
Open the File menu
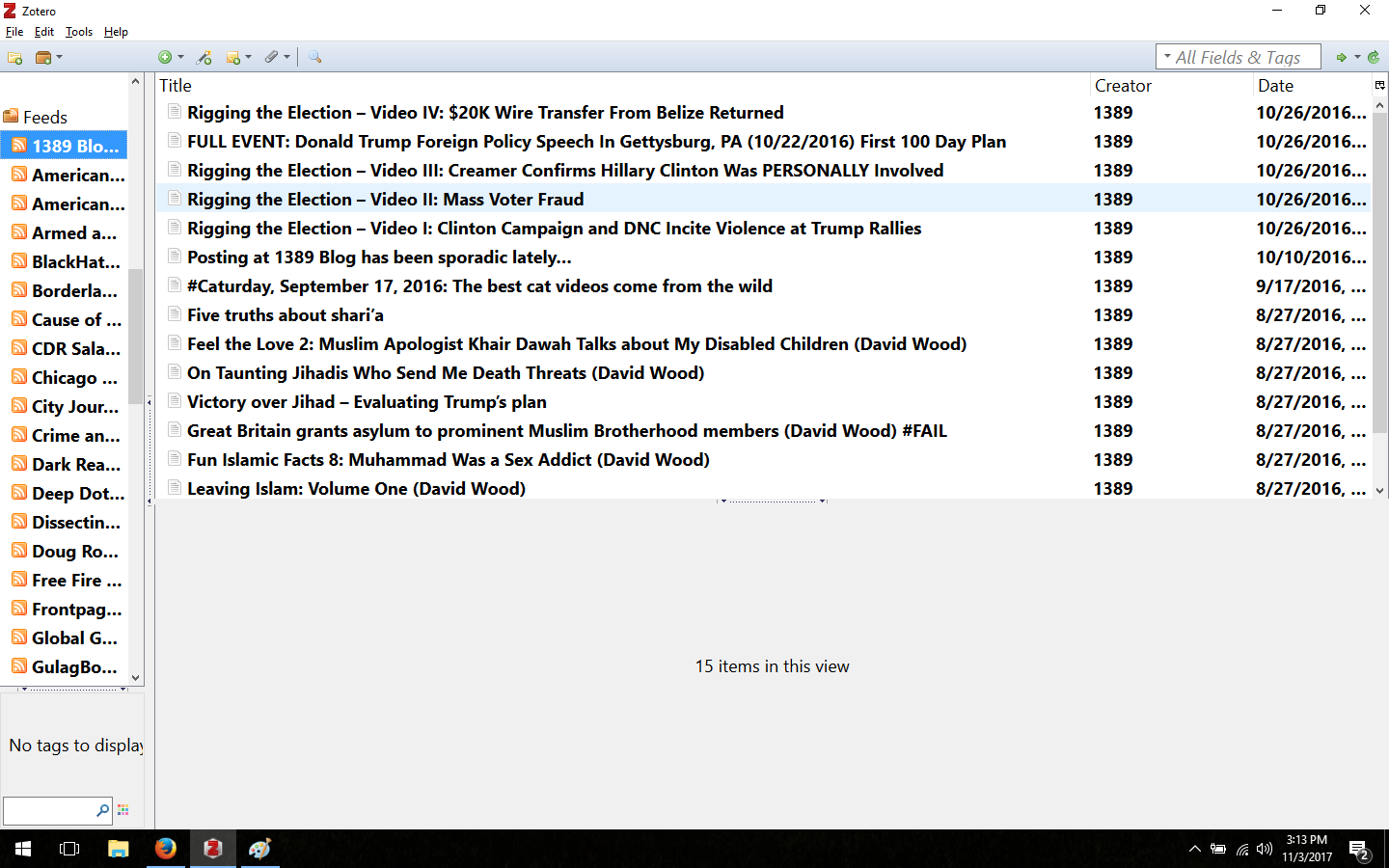click(14, 32)
